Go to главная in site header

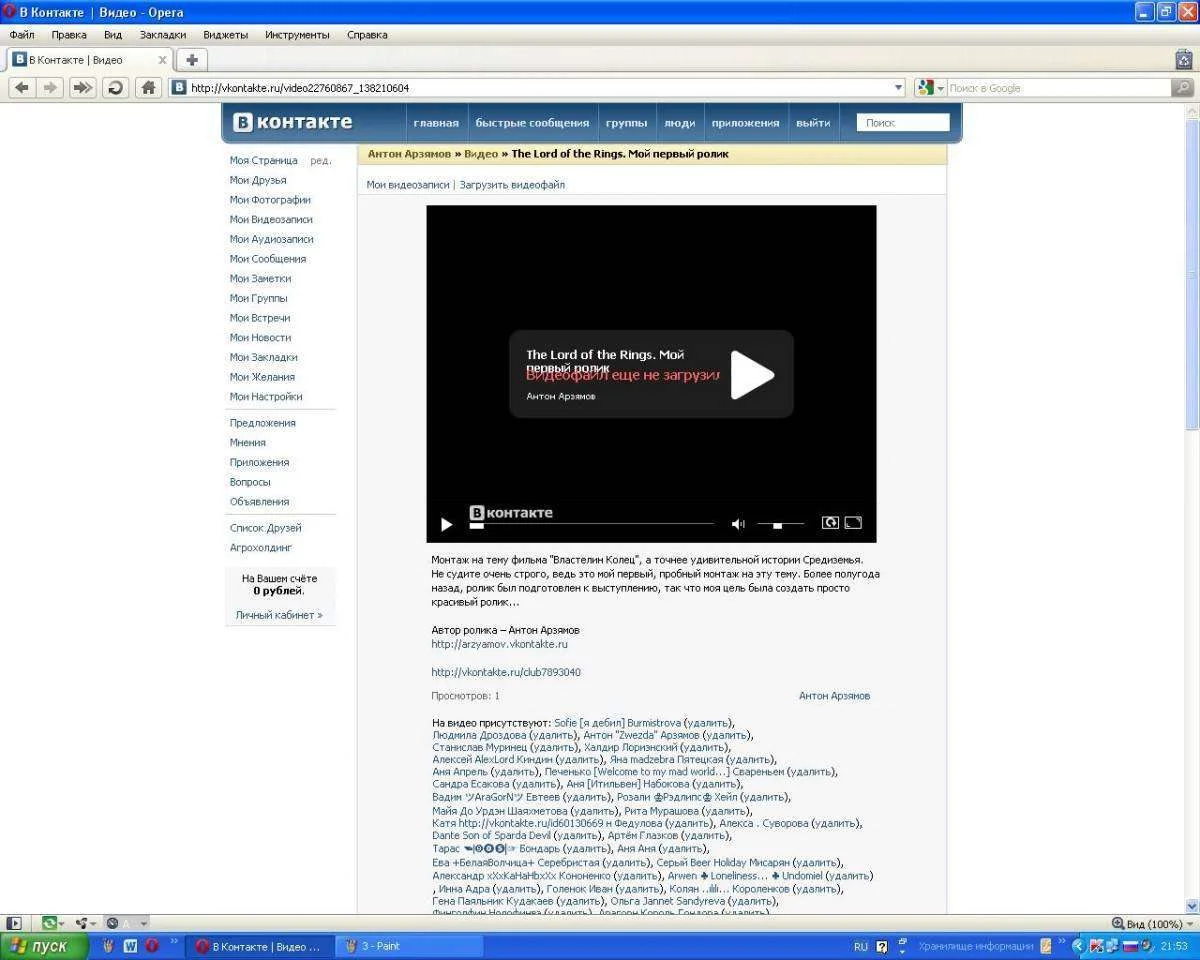click(x=436, y=123)
